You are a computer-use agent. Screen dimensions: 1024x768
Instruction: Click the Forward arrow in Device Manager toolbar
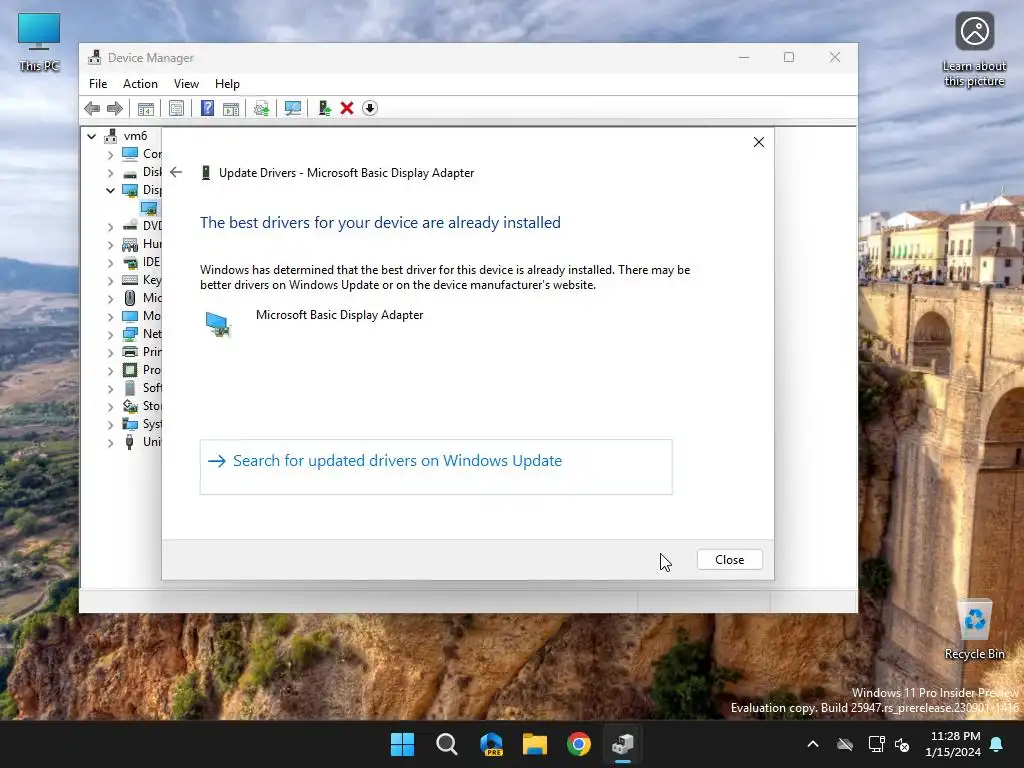(x=115, y=108)
